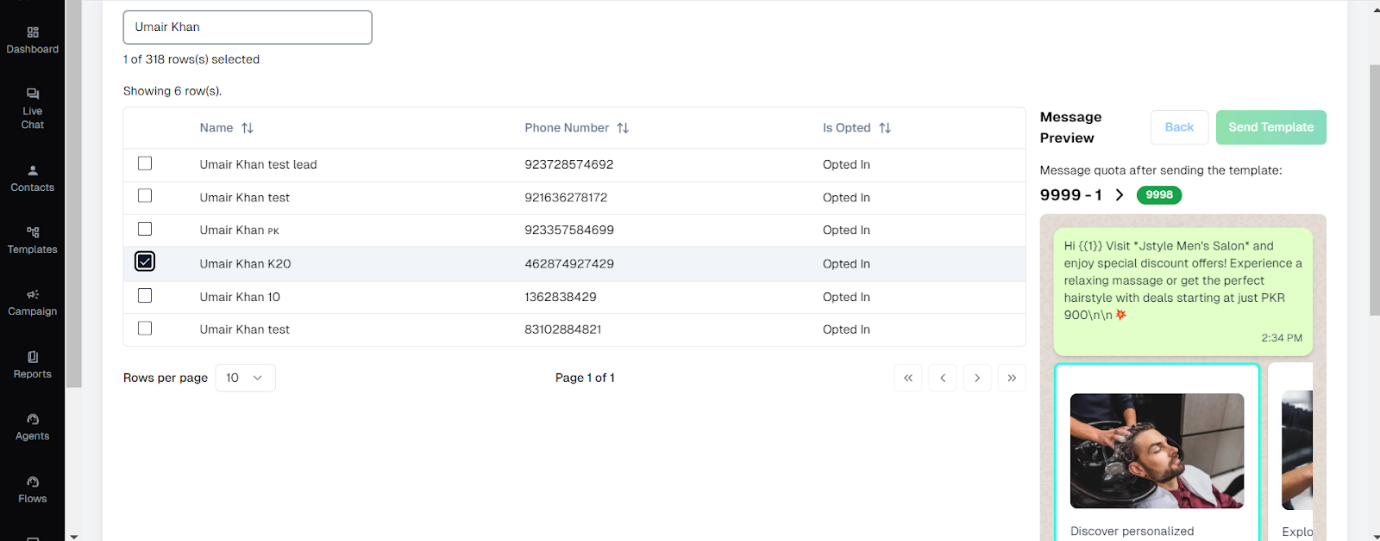Open Rows per page dropdown
1380x541 pixels.
(245, 378)
